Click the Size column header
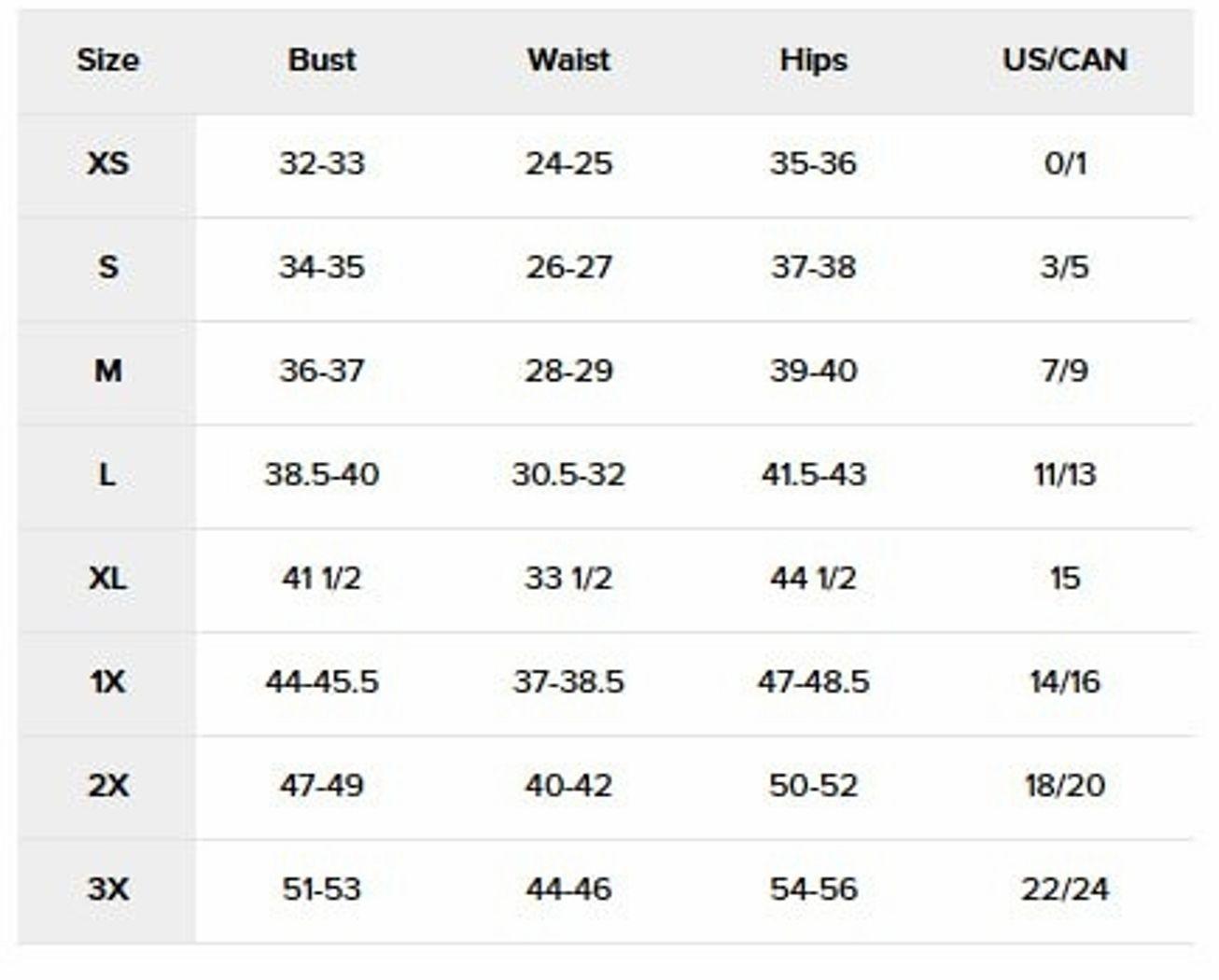Screen dimensions: 1219x980 pyautogui.click(x=107, y=61)
